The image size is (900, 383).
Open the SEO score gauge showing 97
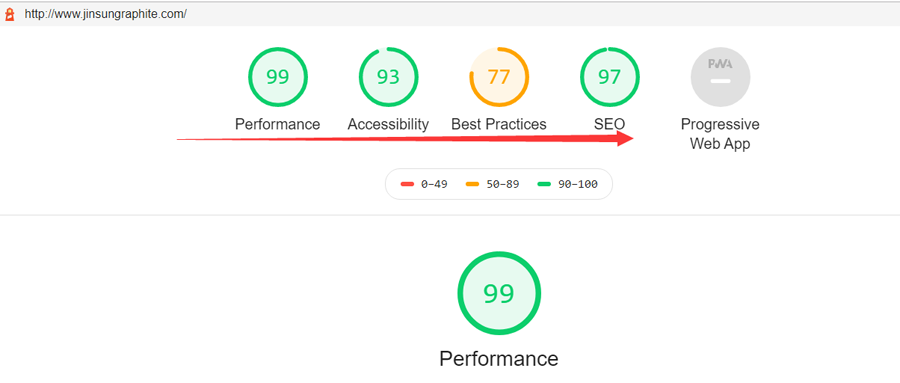(x=610, y=77)
